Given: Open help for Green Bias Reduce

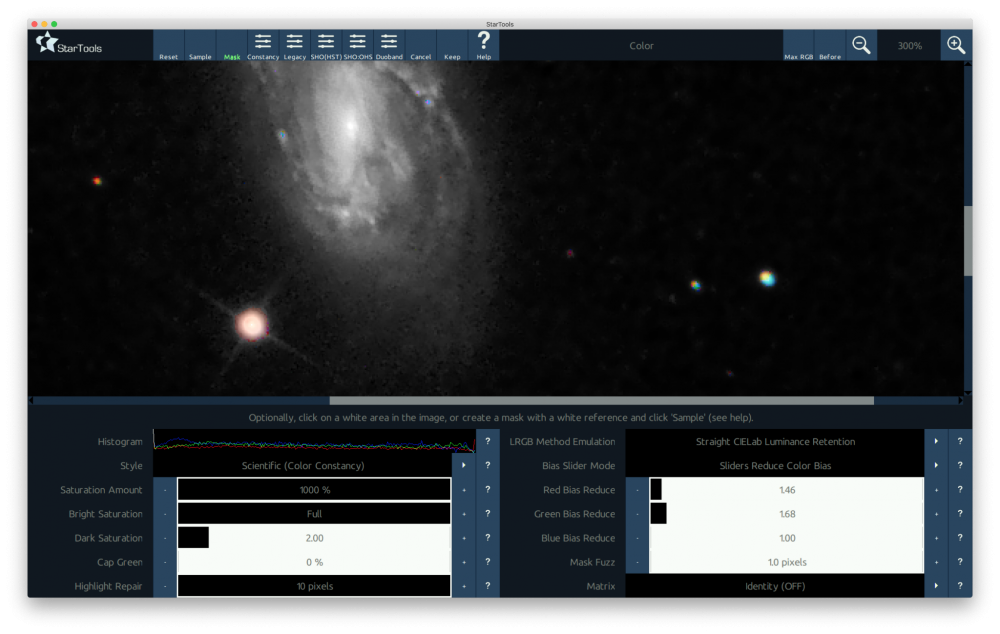Looking at the screenshot, I should [x=960, y=514].
